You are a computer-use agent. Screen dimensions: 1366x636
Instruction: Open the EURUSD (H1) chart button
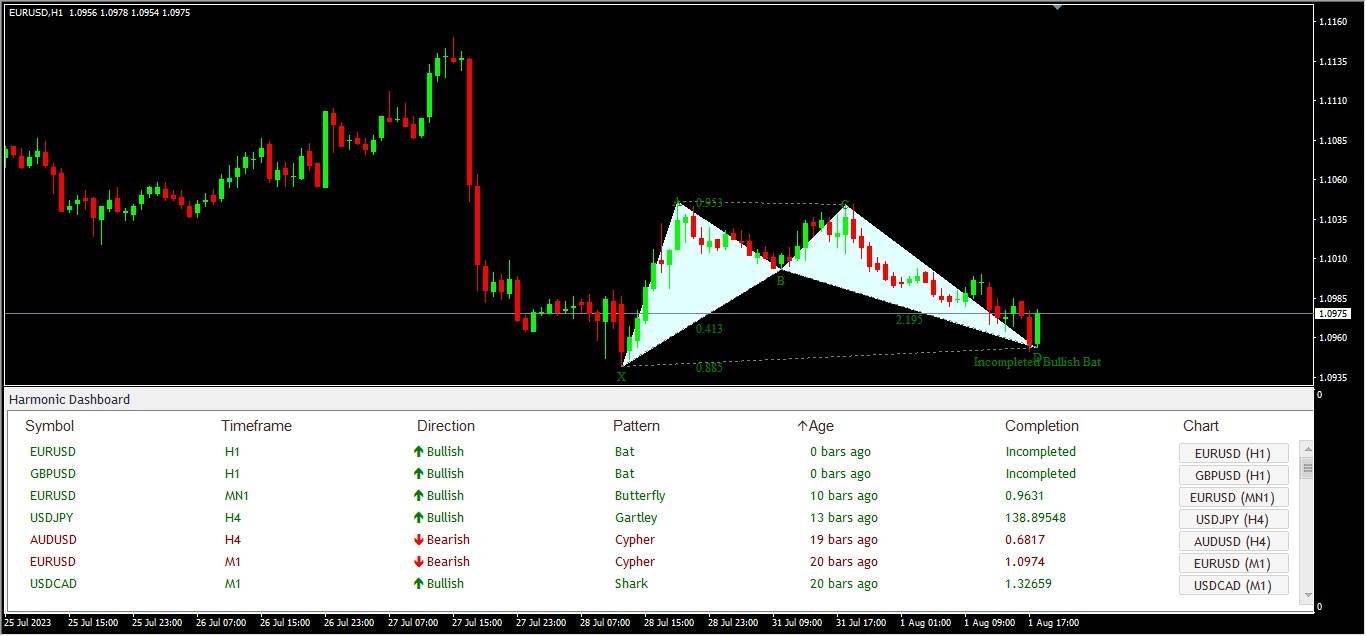[1233, 454]
